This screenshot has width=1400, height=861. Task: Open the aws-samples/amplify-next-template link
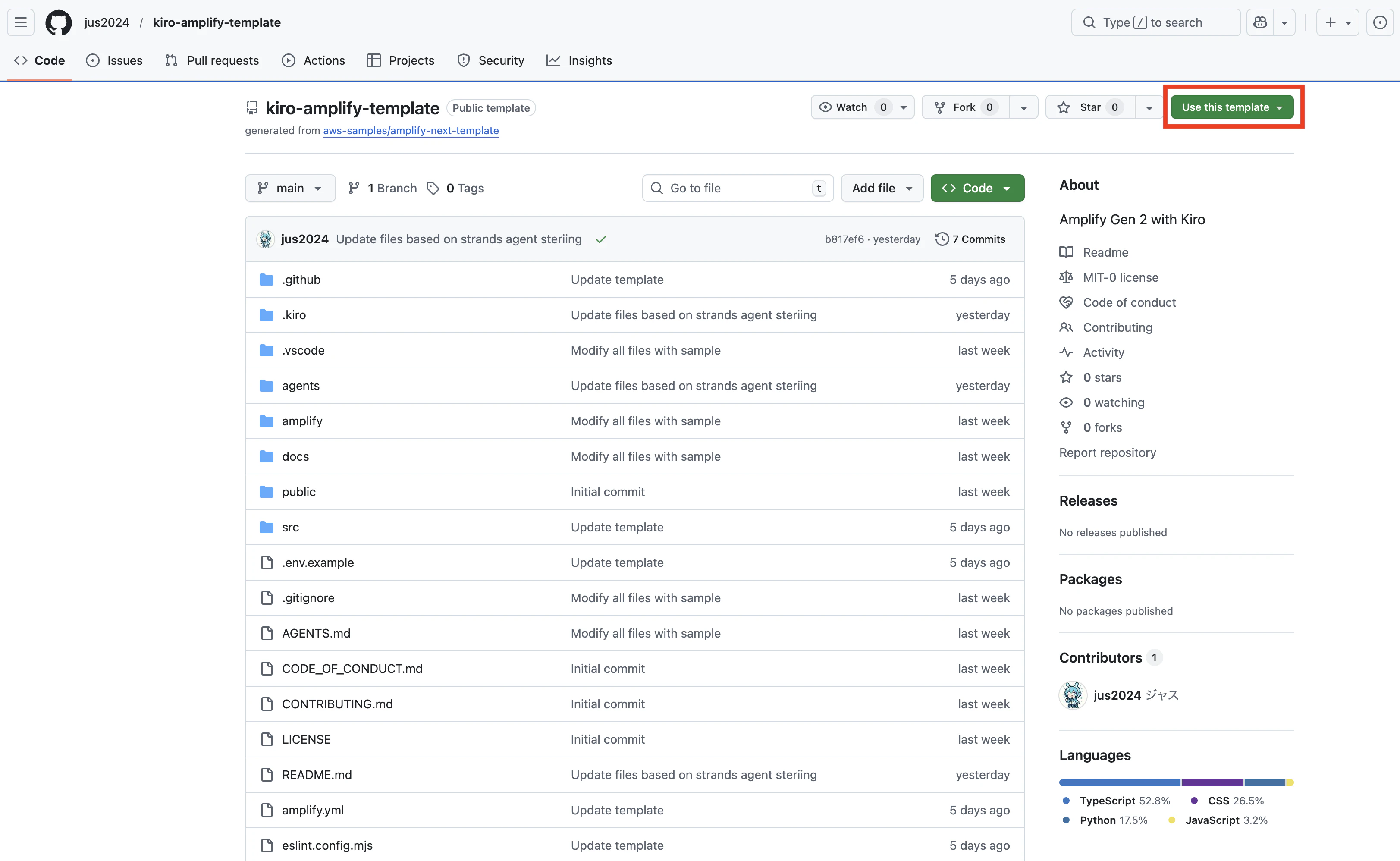click(411, 130)
